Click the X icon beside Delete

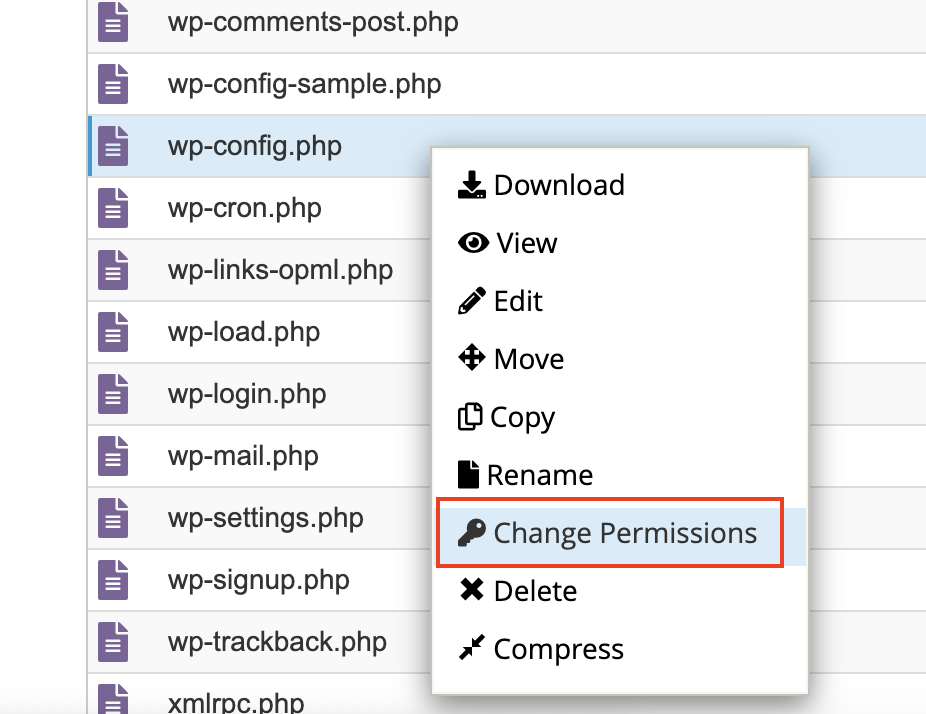coord(472,591)
